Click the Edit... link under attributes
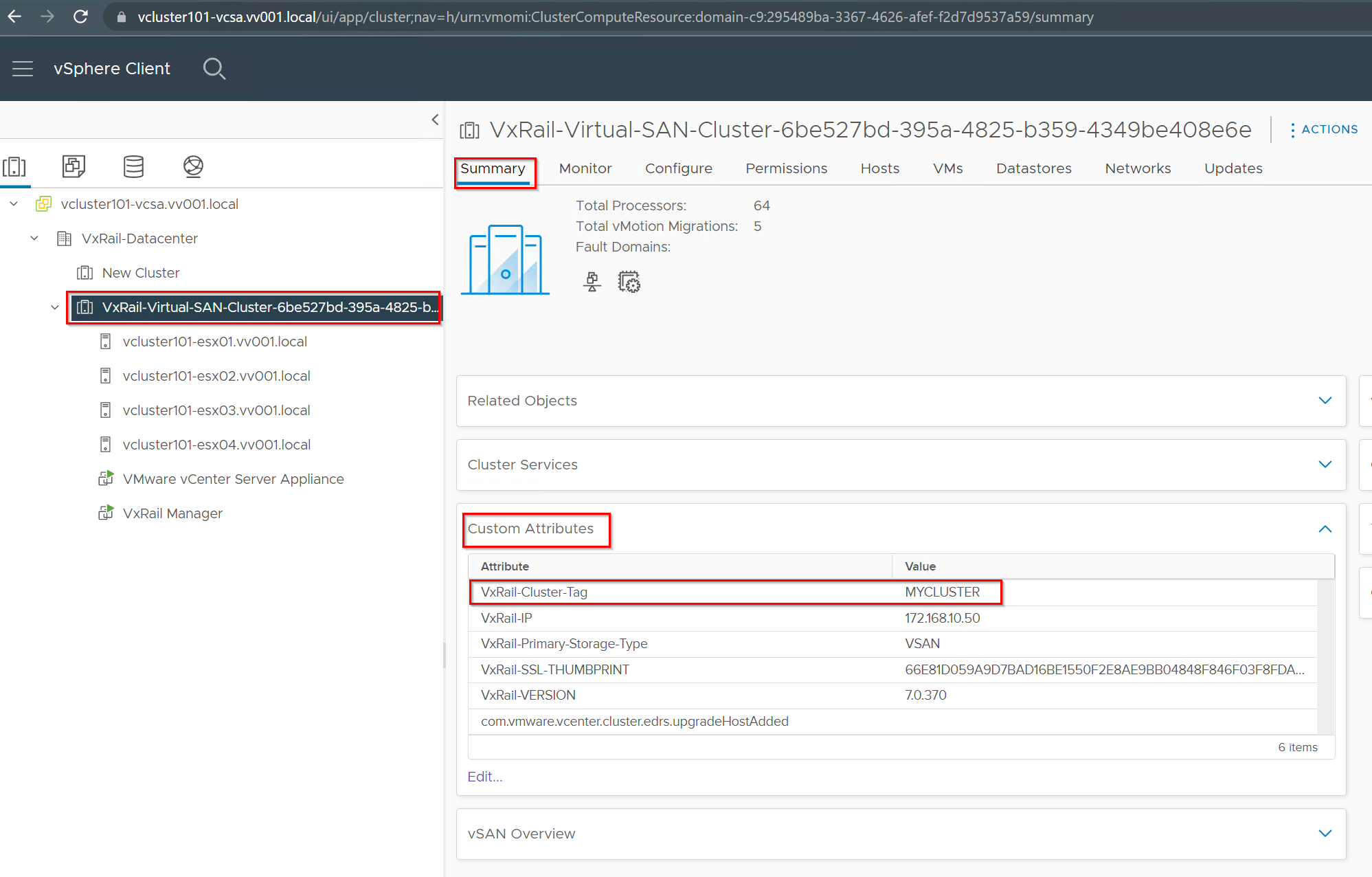 point(484,777)
